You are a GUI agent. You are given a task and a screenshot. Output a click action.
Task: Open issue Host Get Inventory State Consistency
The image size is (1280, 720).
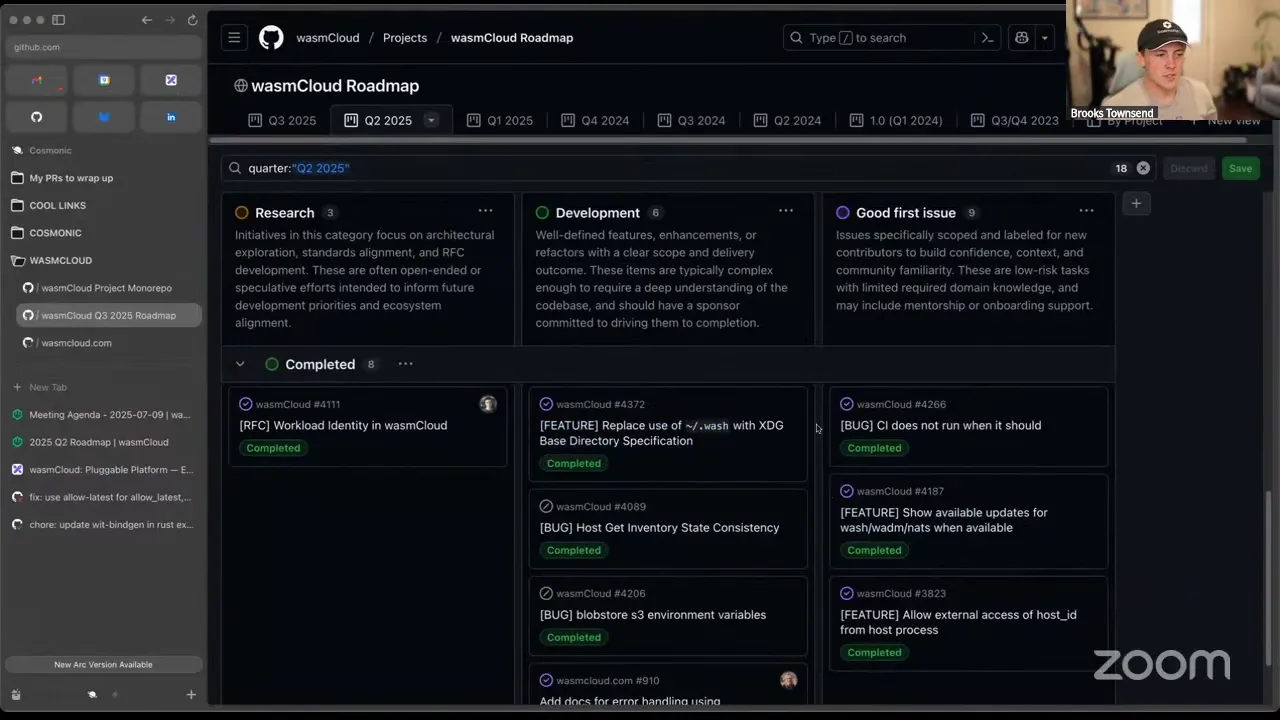(659, 528)
